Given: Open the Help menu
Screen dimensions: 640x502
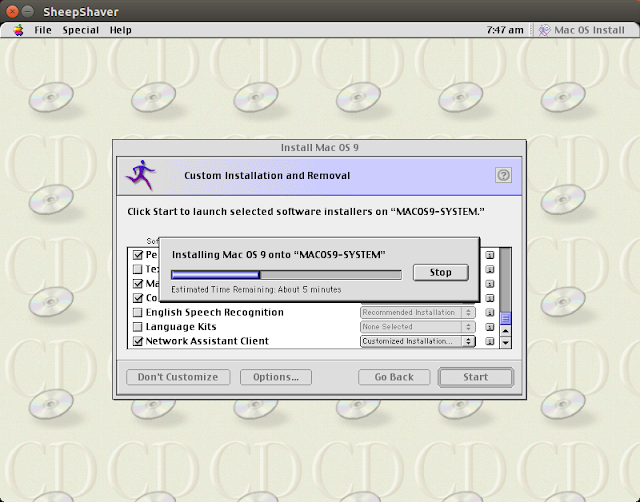Looking at the screenshot, I should click(120, 30).
